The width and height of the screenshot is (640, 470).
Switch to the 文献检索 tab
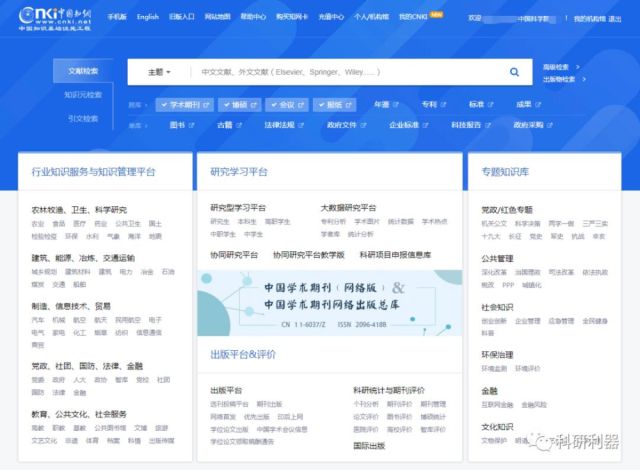coord(83,71)
